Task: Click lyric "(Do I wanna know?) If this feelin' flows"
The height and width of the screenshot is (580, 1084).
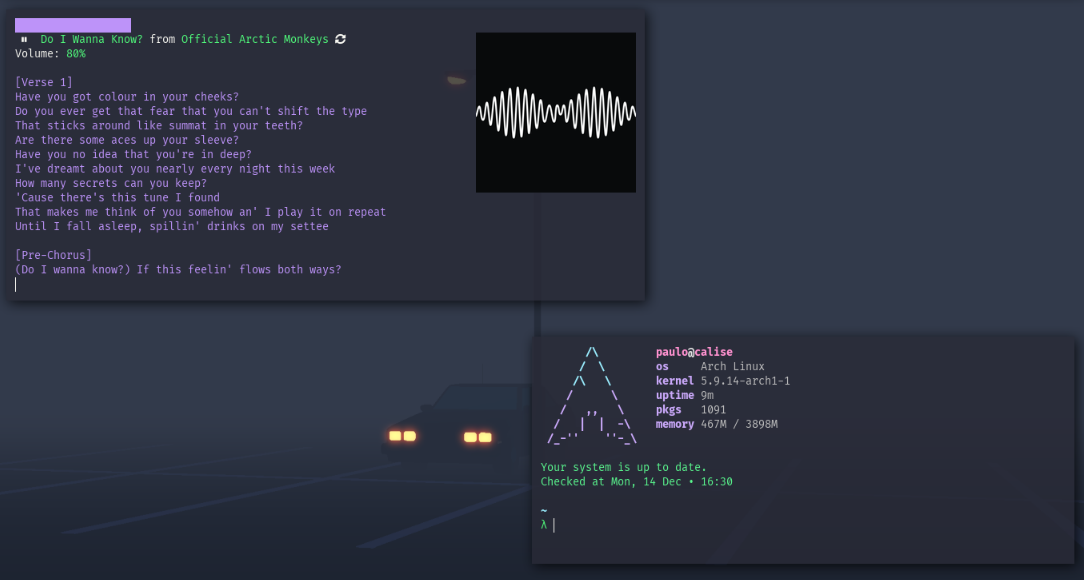Action: [178, 270]
